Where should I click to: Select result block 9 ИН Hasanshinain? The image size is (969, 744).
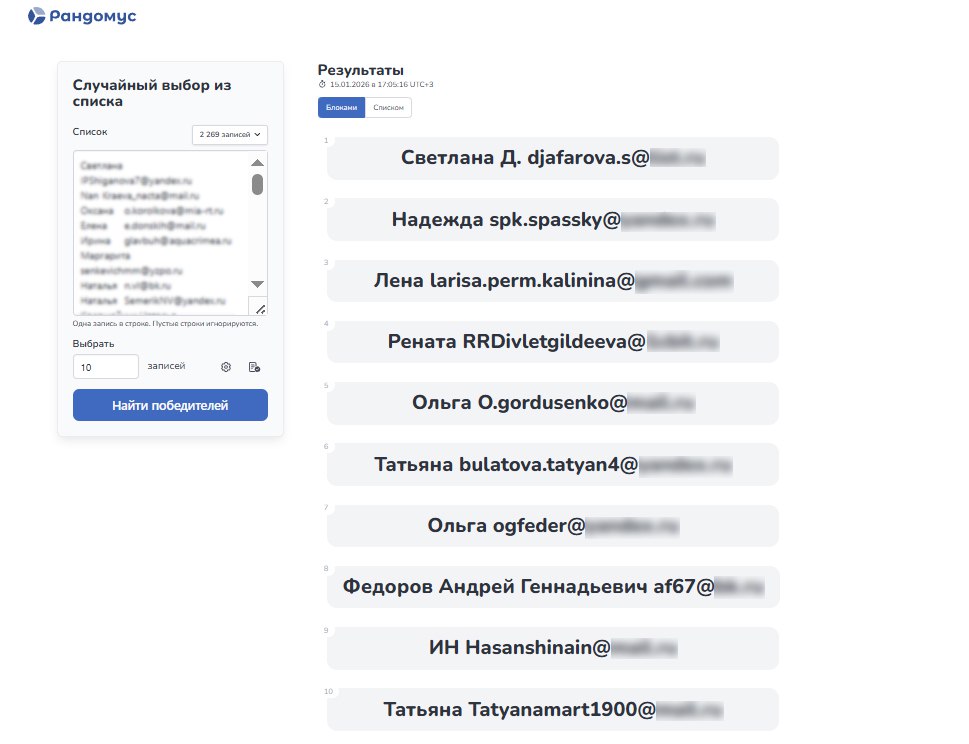pos(552,648)
